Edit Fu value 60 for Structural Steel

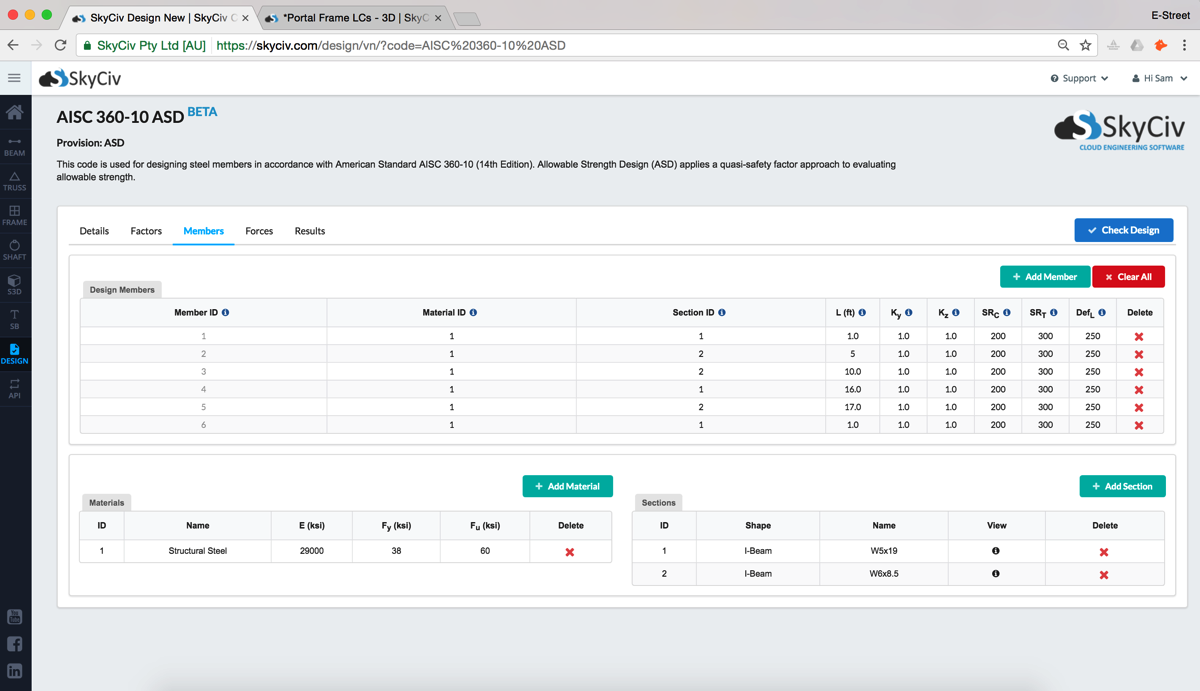(485, 551)
